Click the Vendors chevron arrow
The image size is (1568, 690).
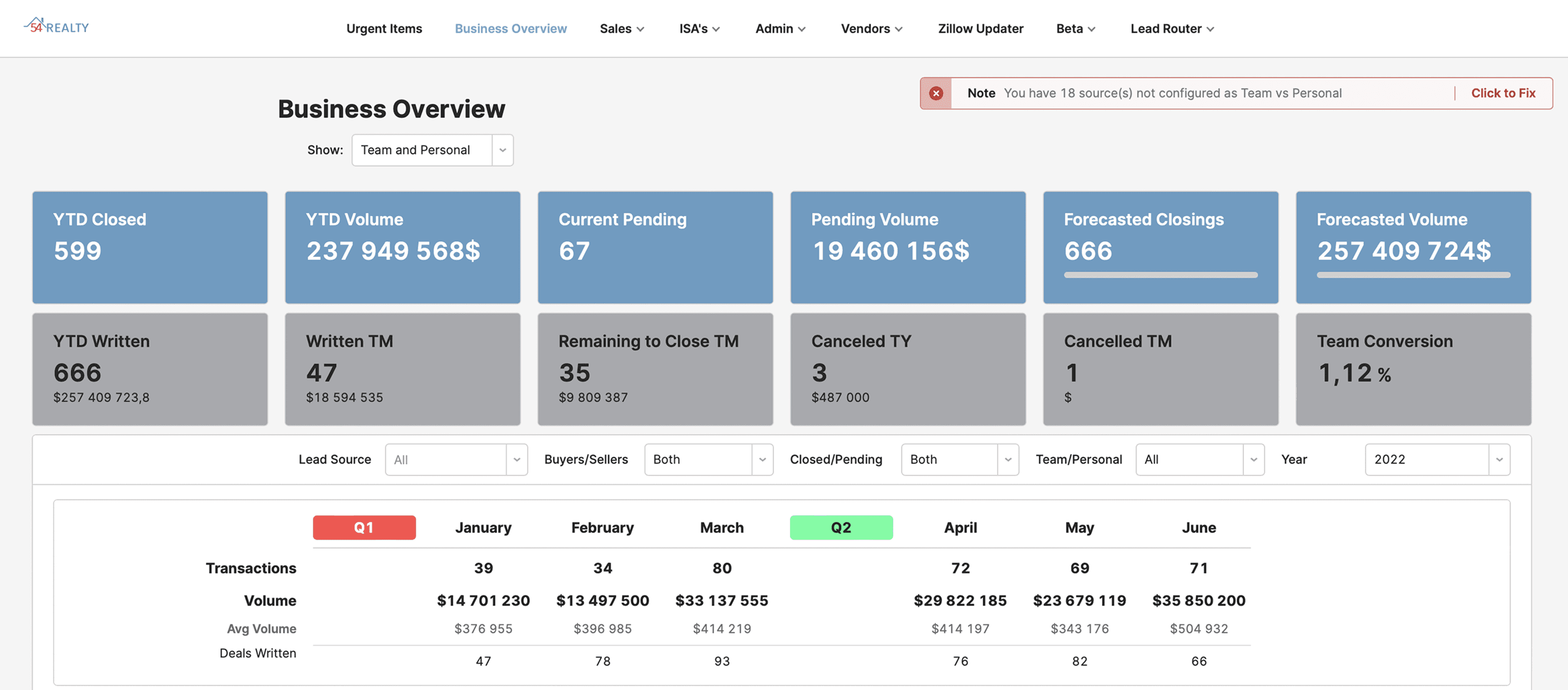[898, 29]
